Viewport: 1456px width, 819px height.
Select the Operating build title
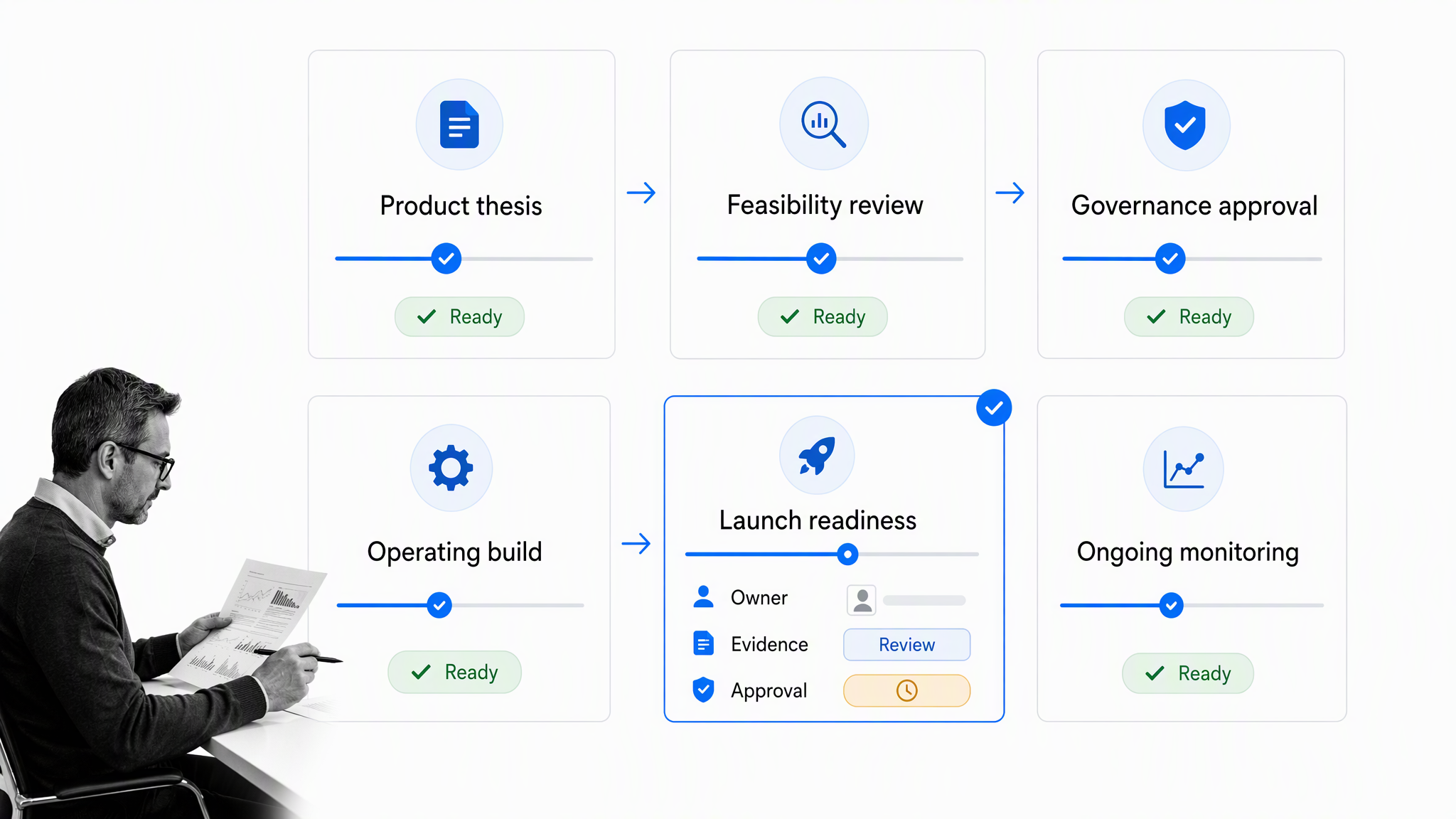pos(454,552)
